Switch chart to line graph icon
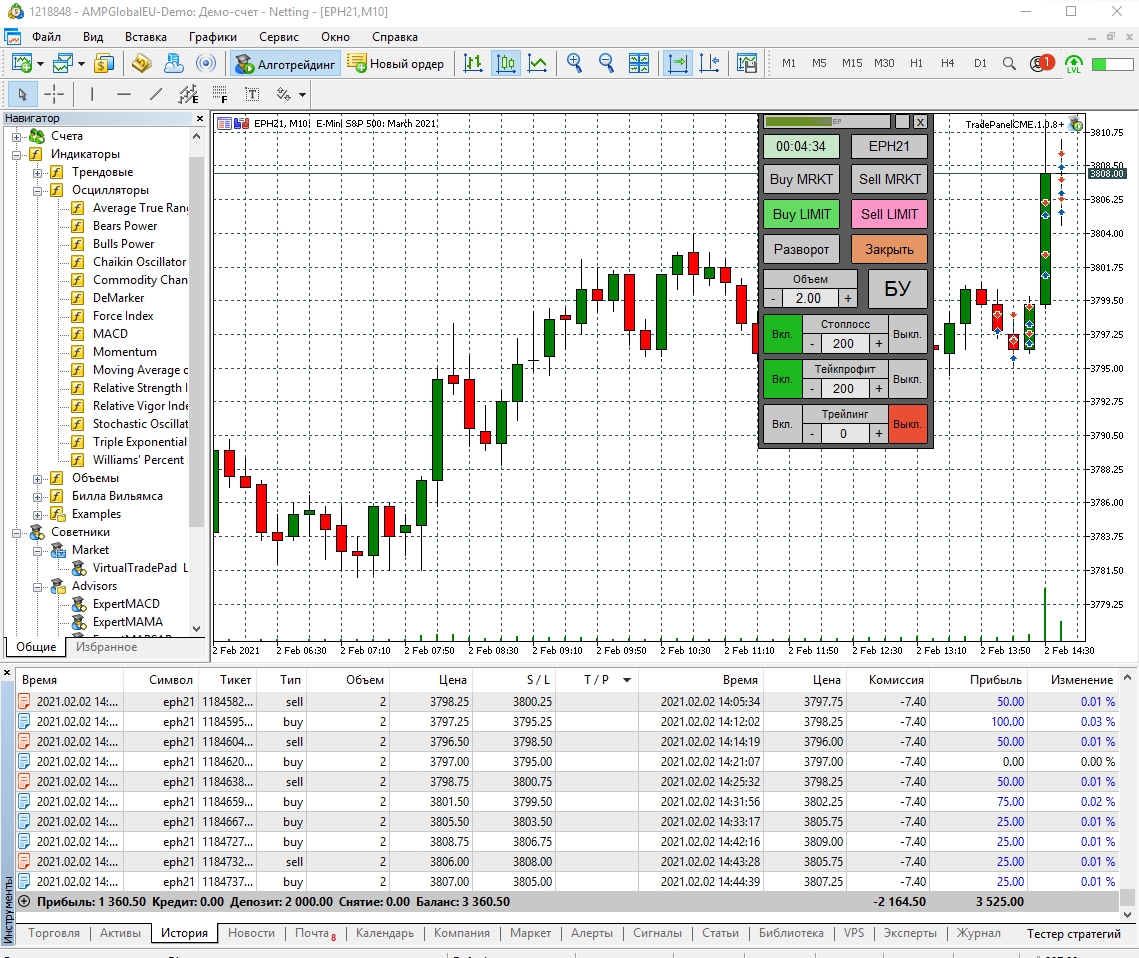 tap(538, 64)
